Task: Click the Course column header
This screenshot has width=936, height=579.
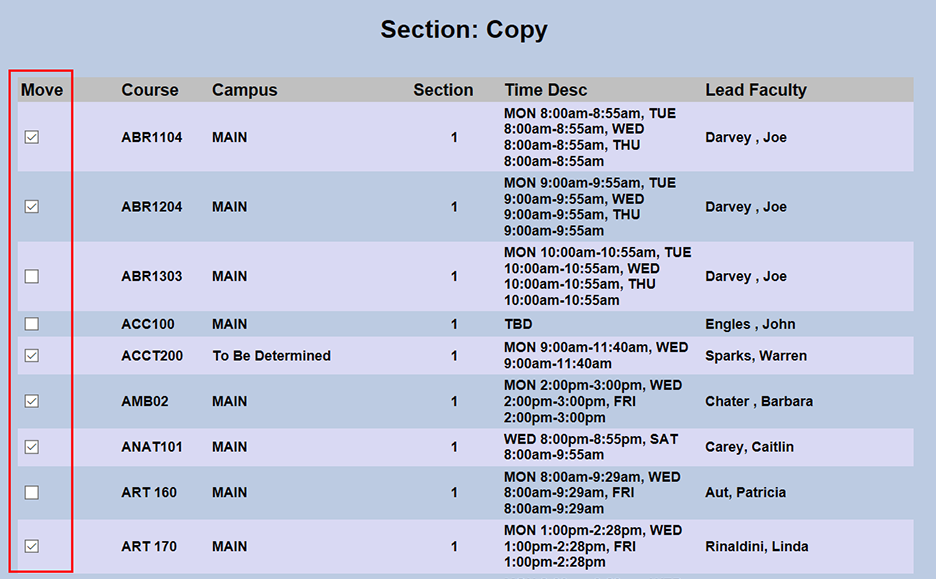Action: 149,89
